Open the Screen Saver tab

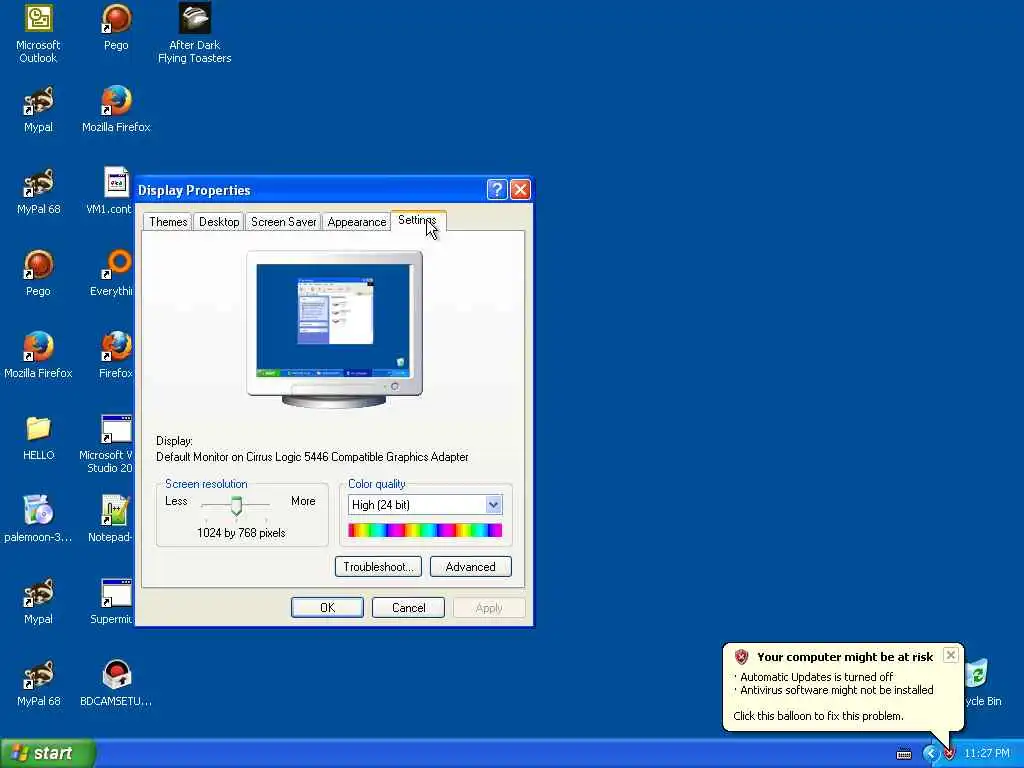tap(283, 222)
